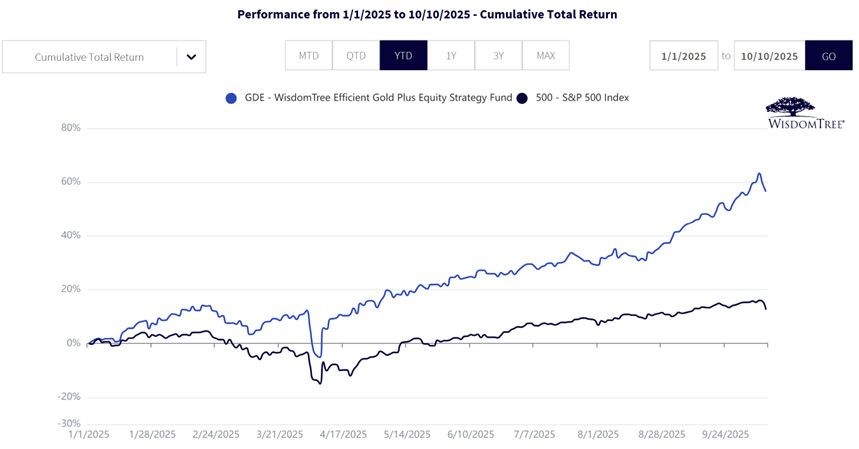The height and width of the screenshot is (449, 859).
Task: Click the GDE line peak near 60%
Action: click(x=759, y=174)
